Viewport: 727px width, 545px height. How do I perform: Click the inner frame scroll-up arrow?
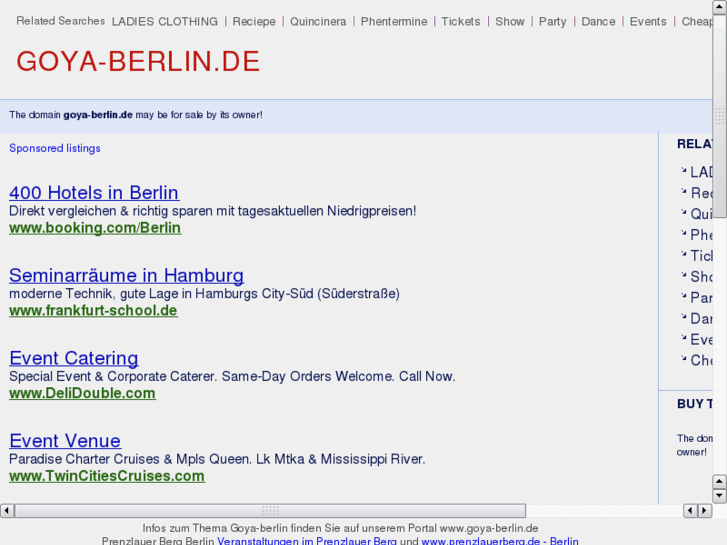tap(719, 481)
